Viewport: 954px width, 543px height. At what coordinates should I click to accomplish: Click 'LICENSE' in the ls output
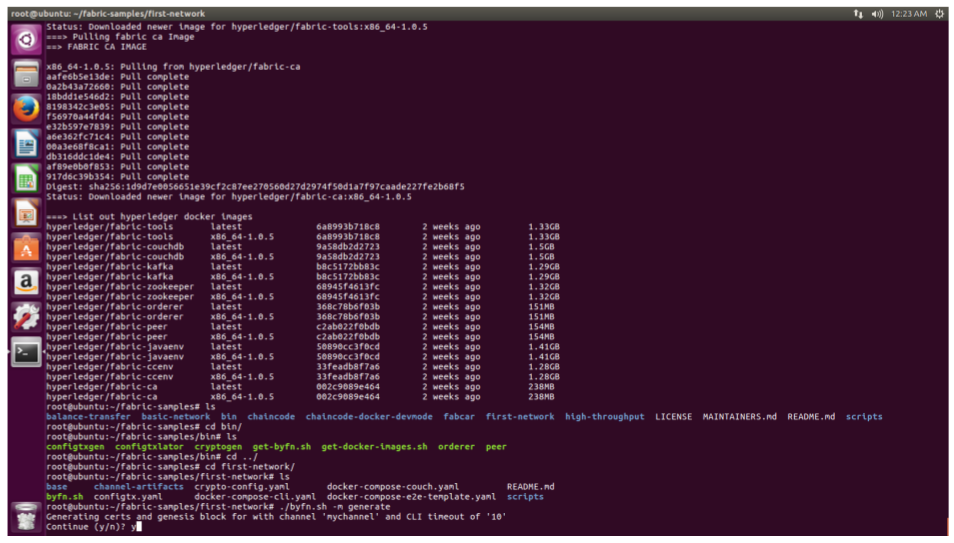[x=674, y=416]
